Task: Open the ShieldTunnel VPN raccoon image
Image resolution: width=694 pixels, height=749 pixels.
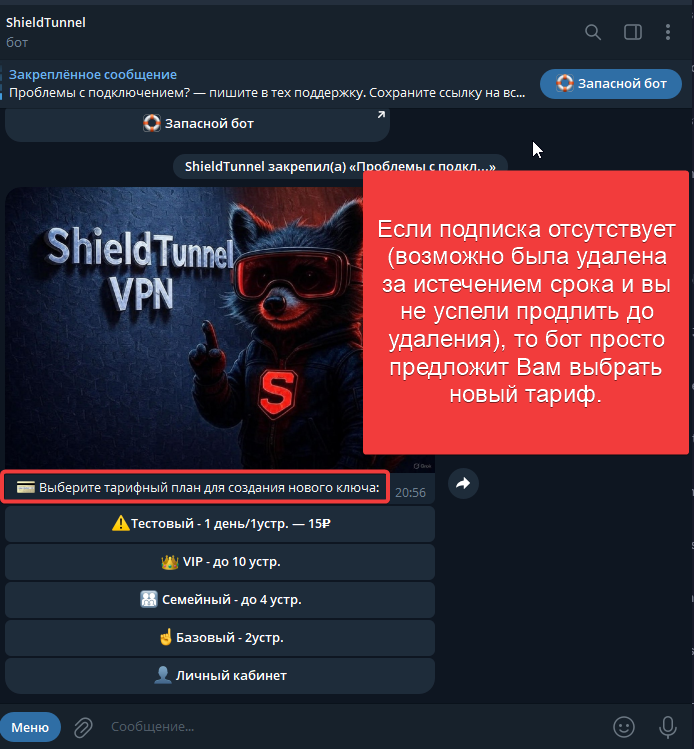Action: [184, 328]
